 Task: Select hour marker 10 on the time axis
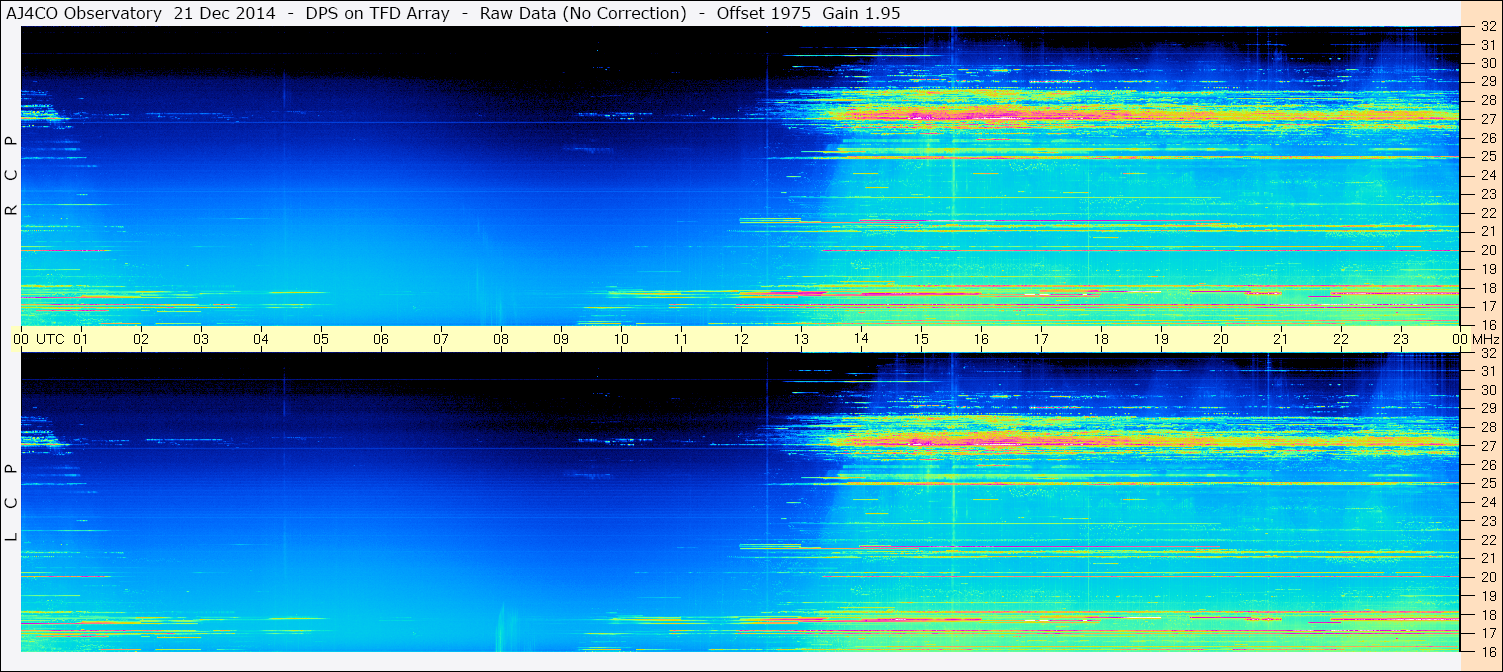(621, 339)
